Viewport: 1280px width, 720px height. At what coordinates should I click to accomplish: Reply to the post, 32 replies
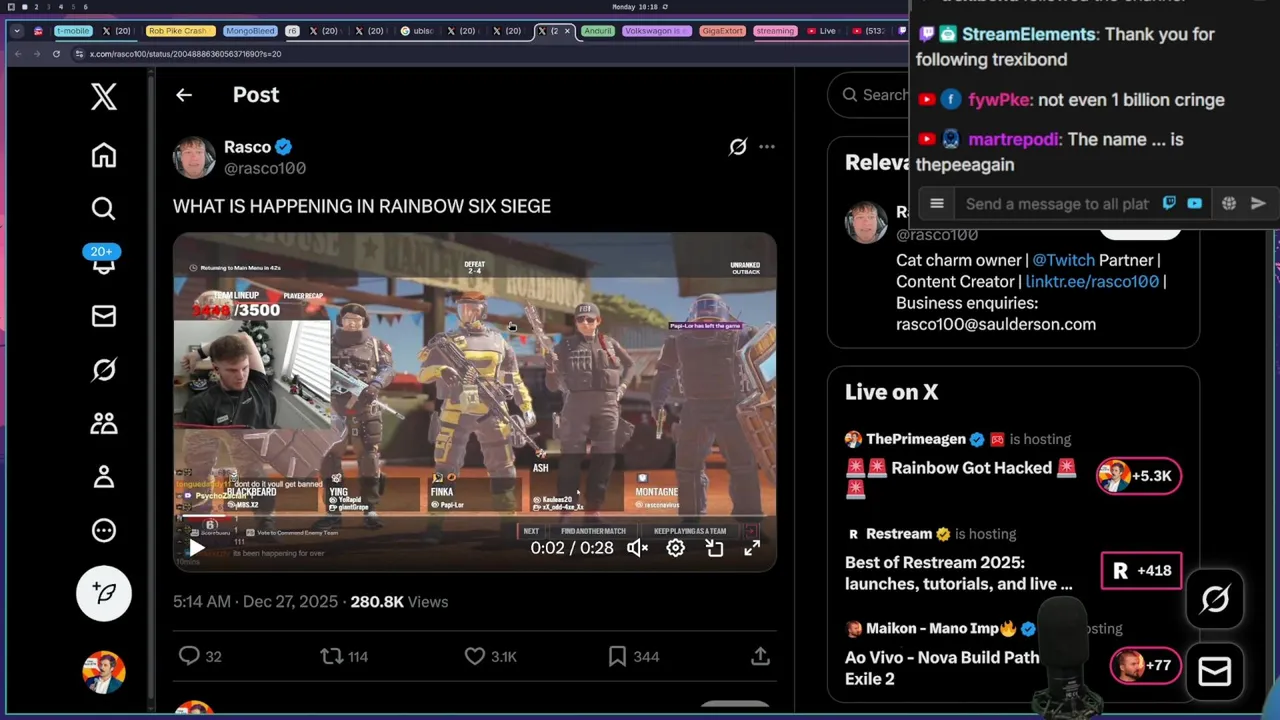point(200,656)
